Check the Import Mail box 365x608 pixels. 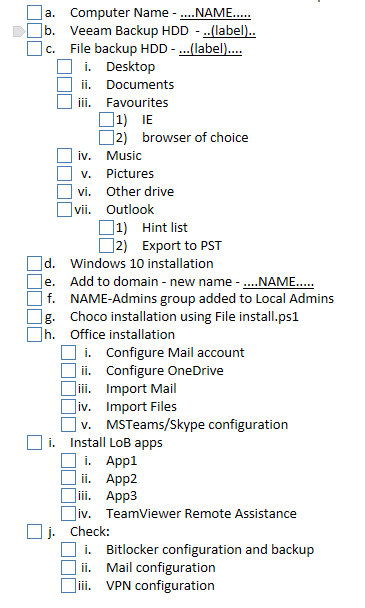coord(68,389)
